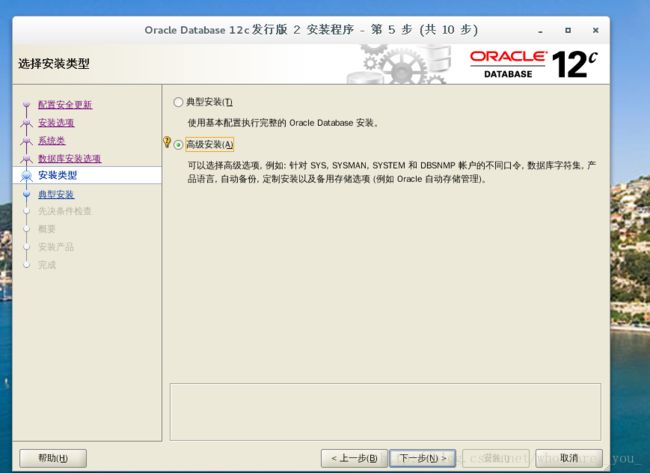Click the step node icon beside 配置安全更新
Screen dimensions: 650x473
(x=27, y=105)
